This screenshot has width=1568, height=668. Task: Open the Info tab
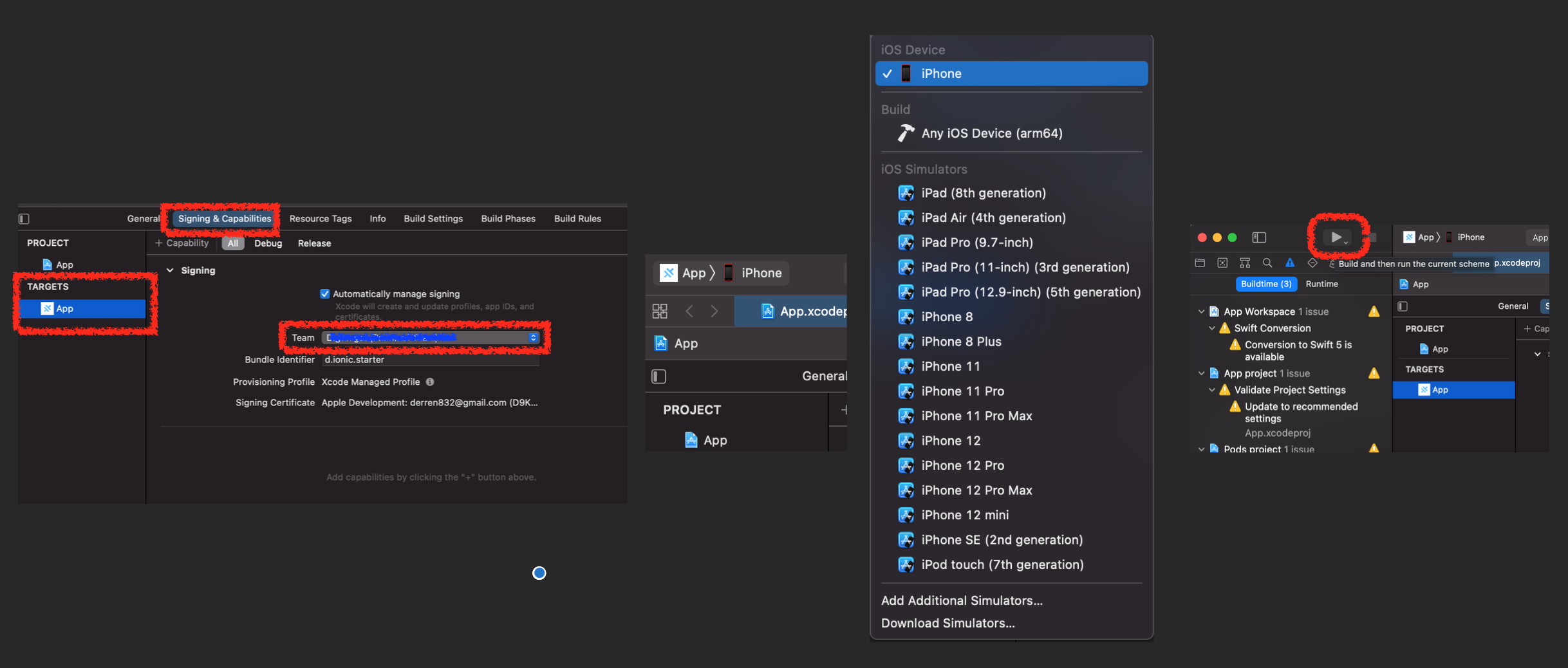pyautogui.click(x=378, y=219)
